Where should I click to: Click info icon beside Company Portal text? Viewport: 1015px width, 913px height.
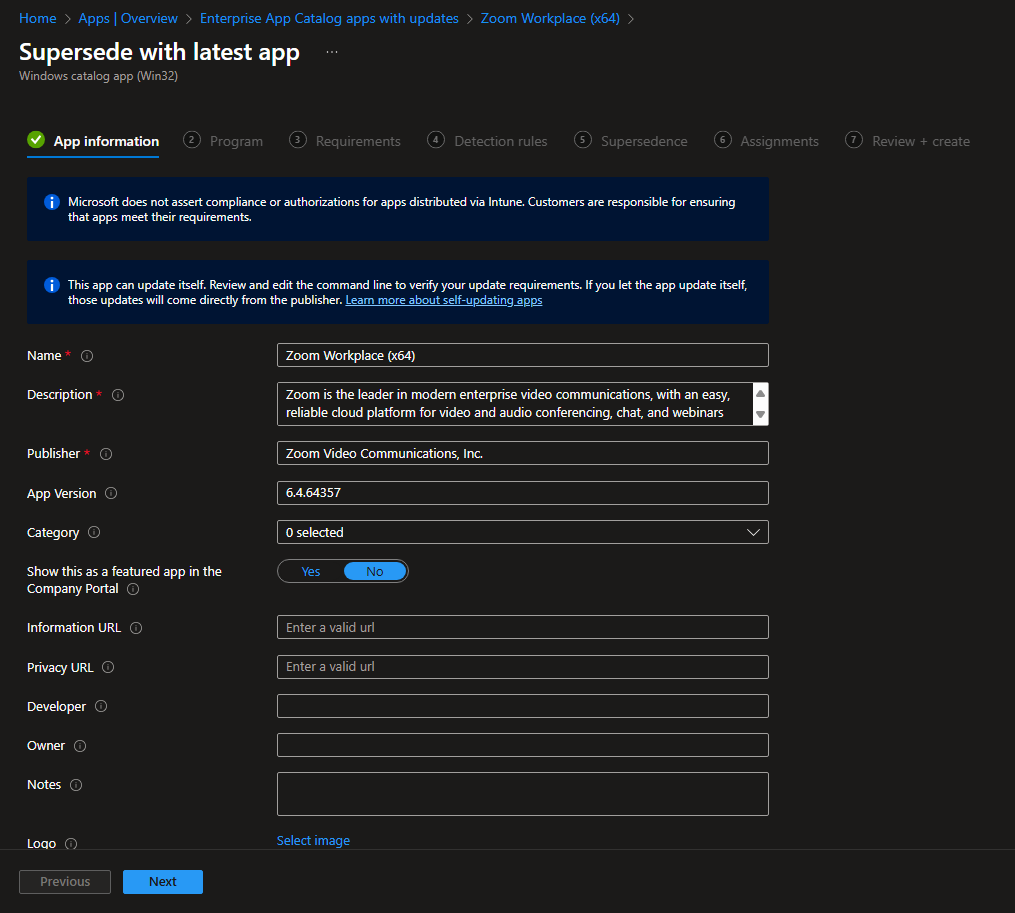133,589
